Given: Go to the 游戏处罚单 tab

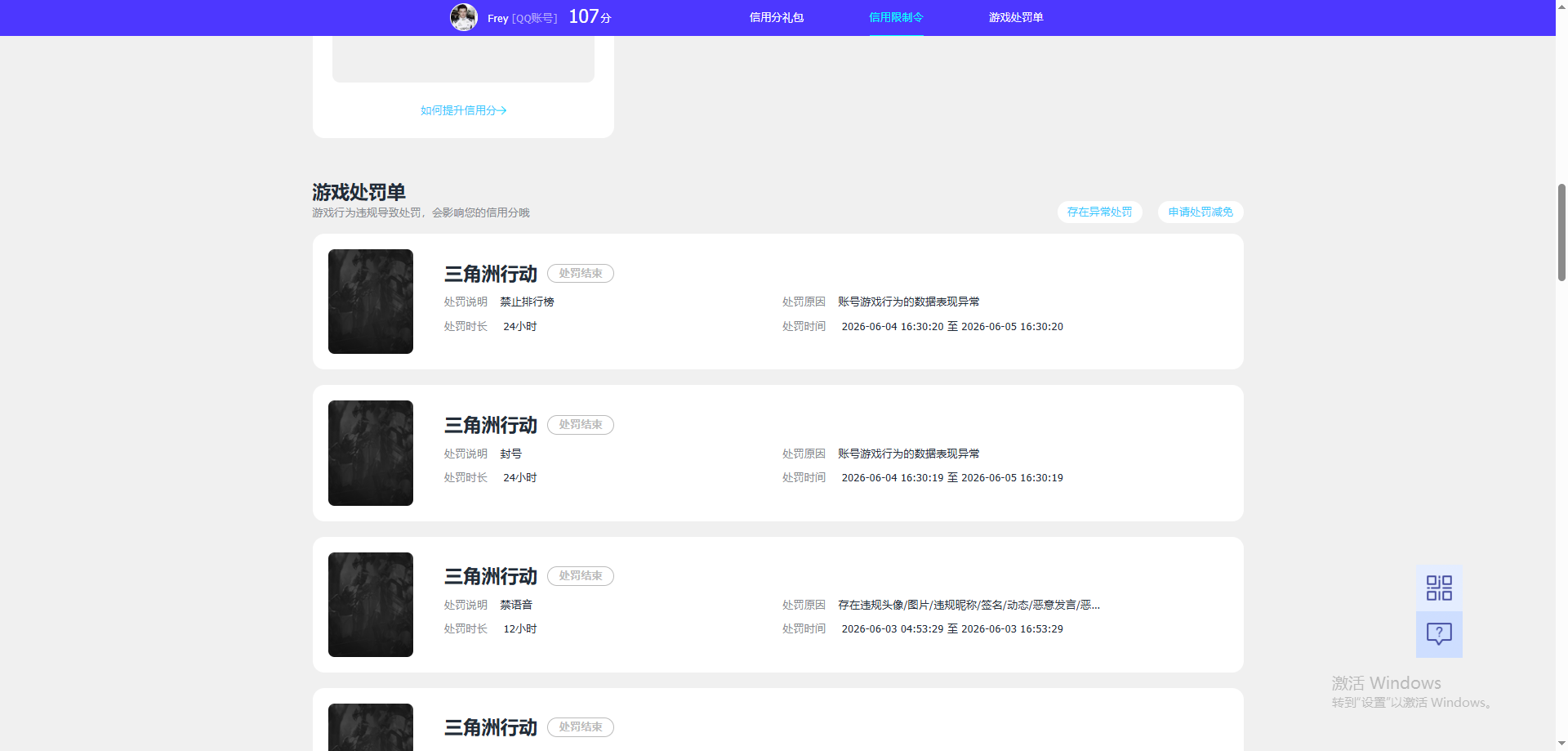Looking at the screenshot, I should pos(1016,17).
